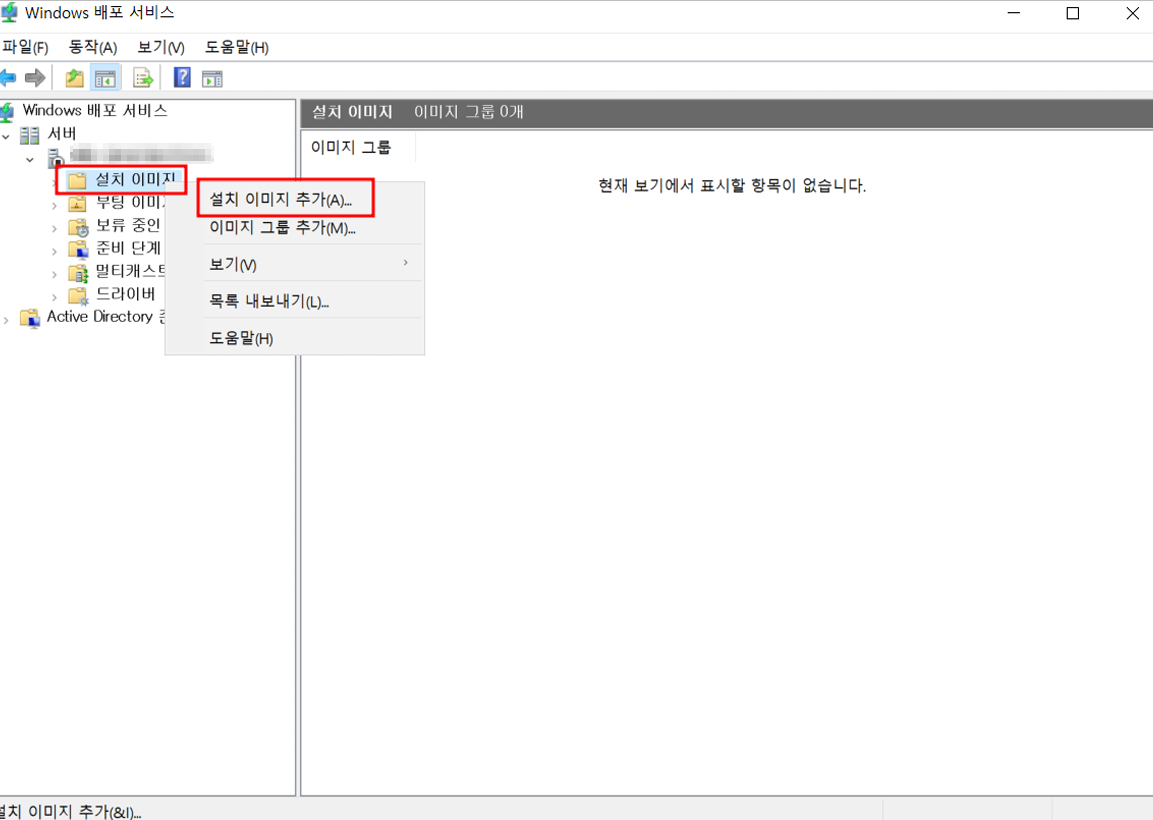Click the 이미지 그룹 0개 header text
The height and width of the screenshot is (820, 1153).
[468, 112]
